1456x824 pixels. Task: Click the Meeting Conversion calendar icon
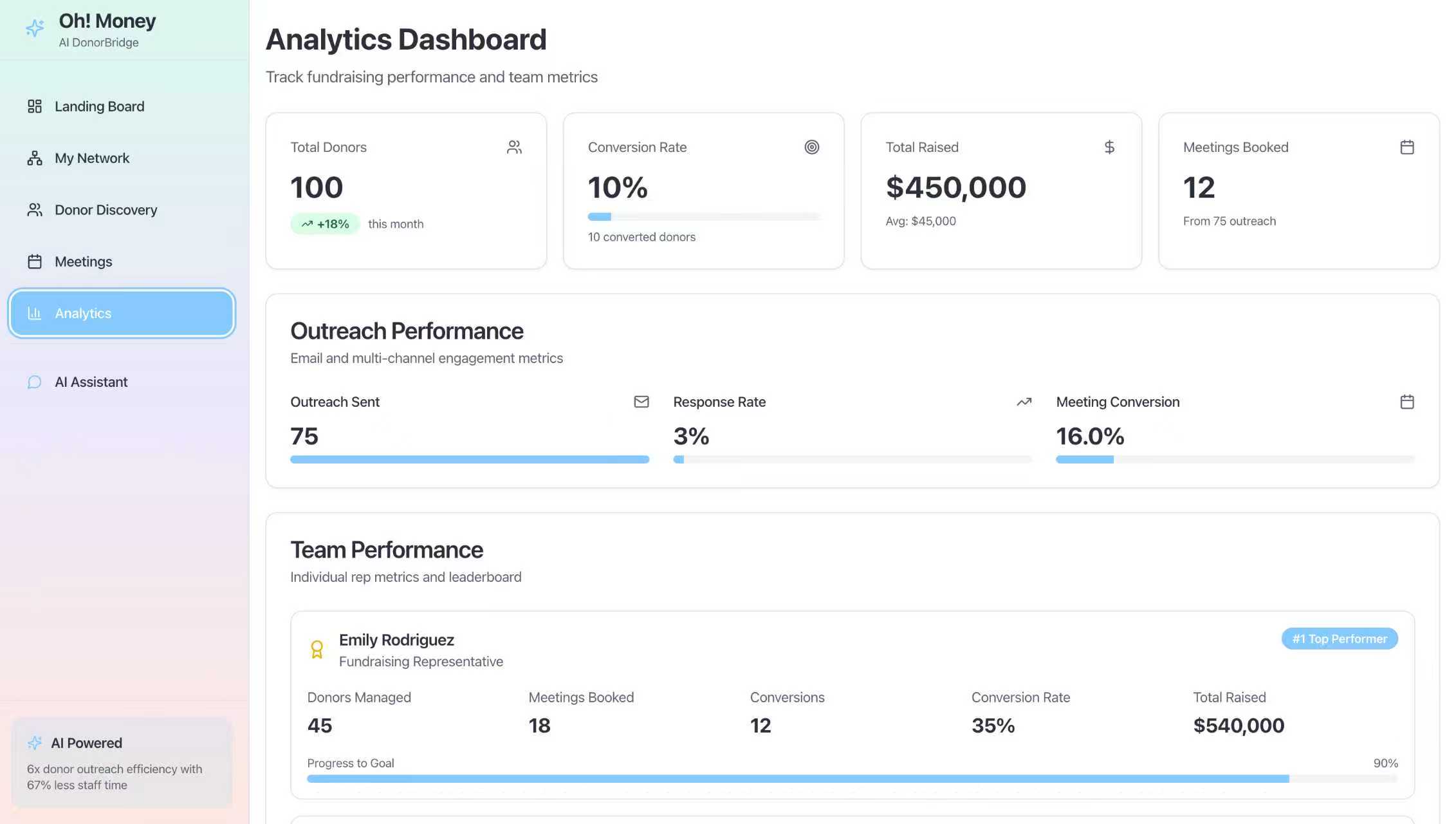1406,402
